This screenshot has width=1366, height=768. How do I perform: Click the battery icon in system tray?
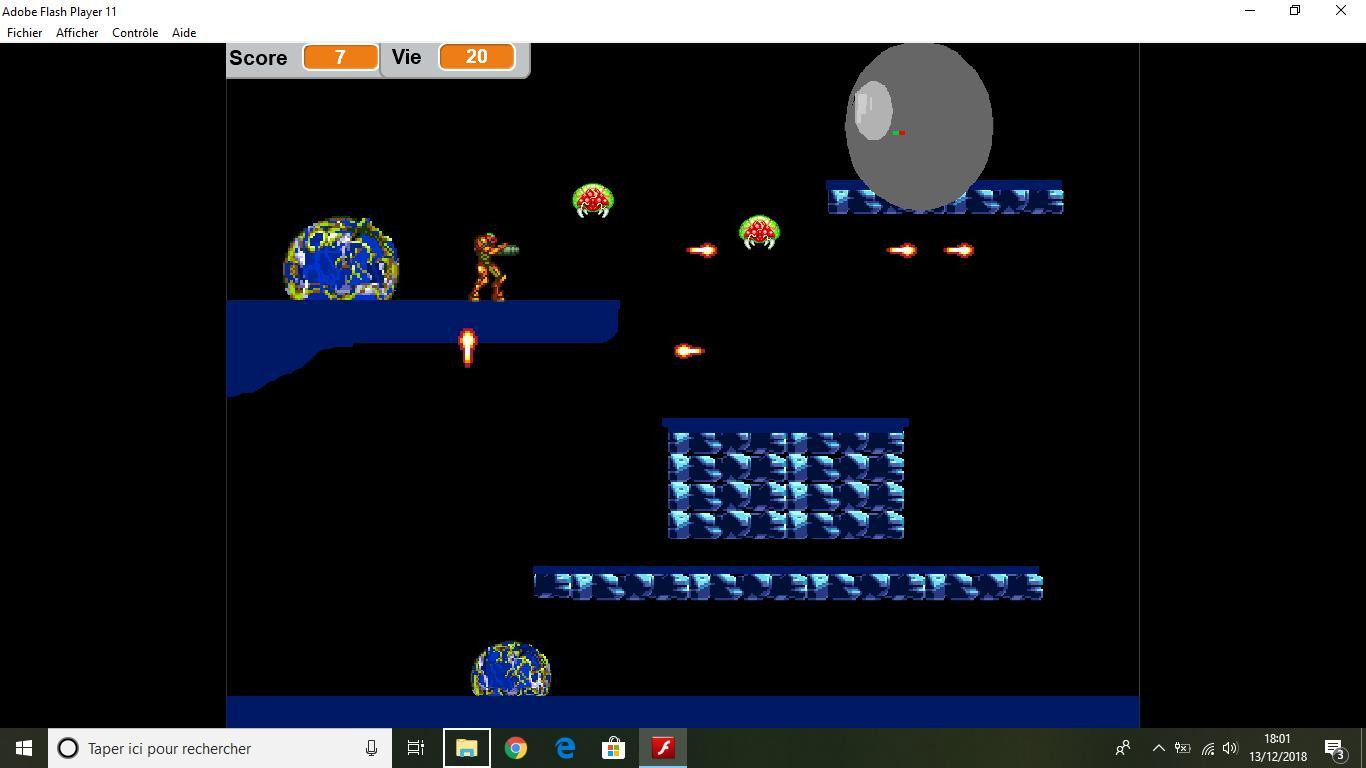click(x=1182, y=748)
